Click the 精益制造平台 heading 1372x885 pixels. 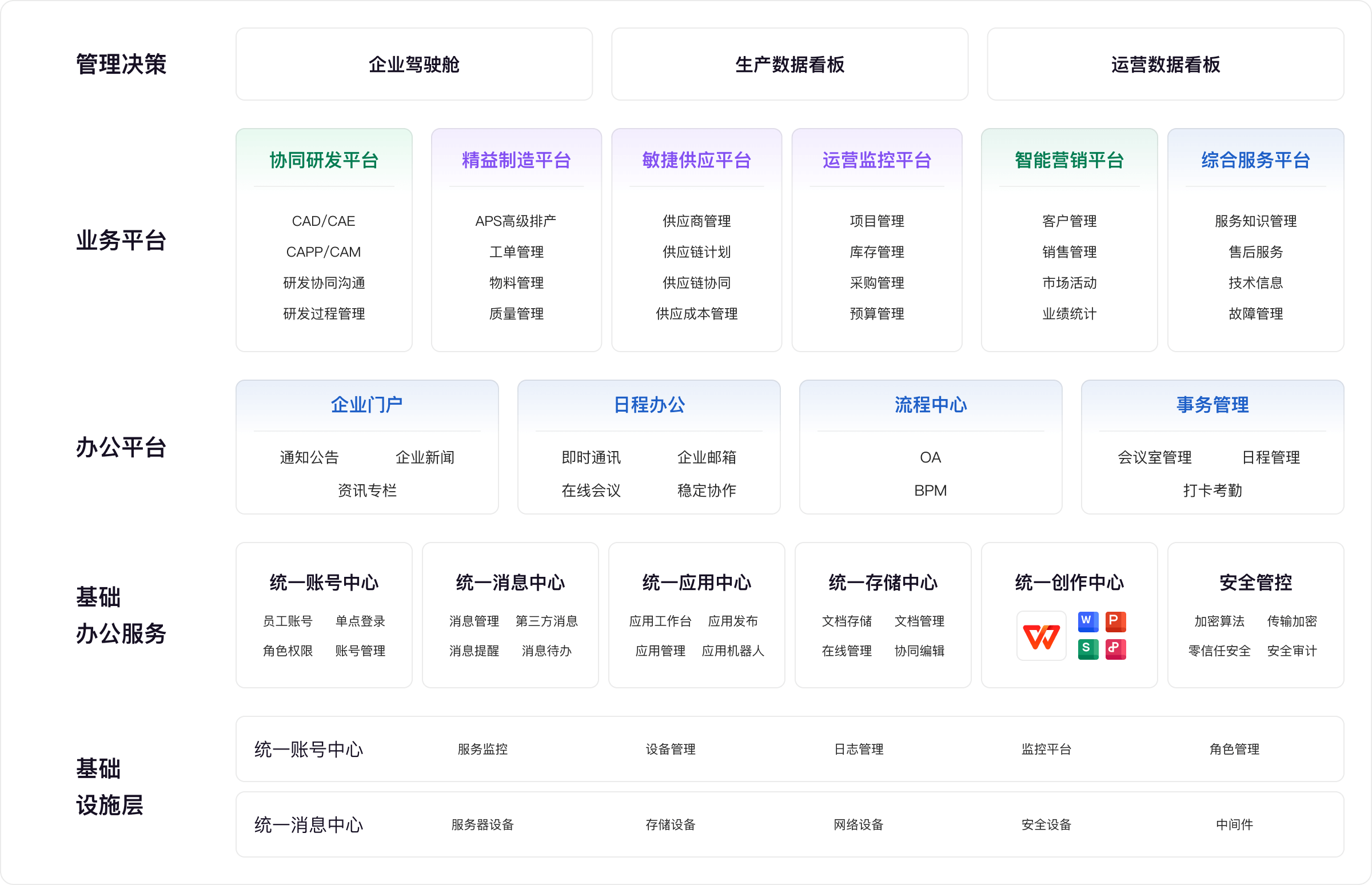pyautogui.click(x=516, y=160)
